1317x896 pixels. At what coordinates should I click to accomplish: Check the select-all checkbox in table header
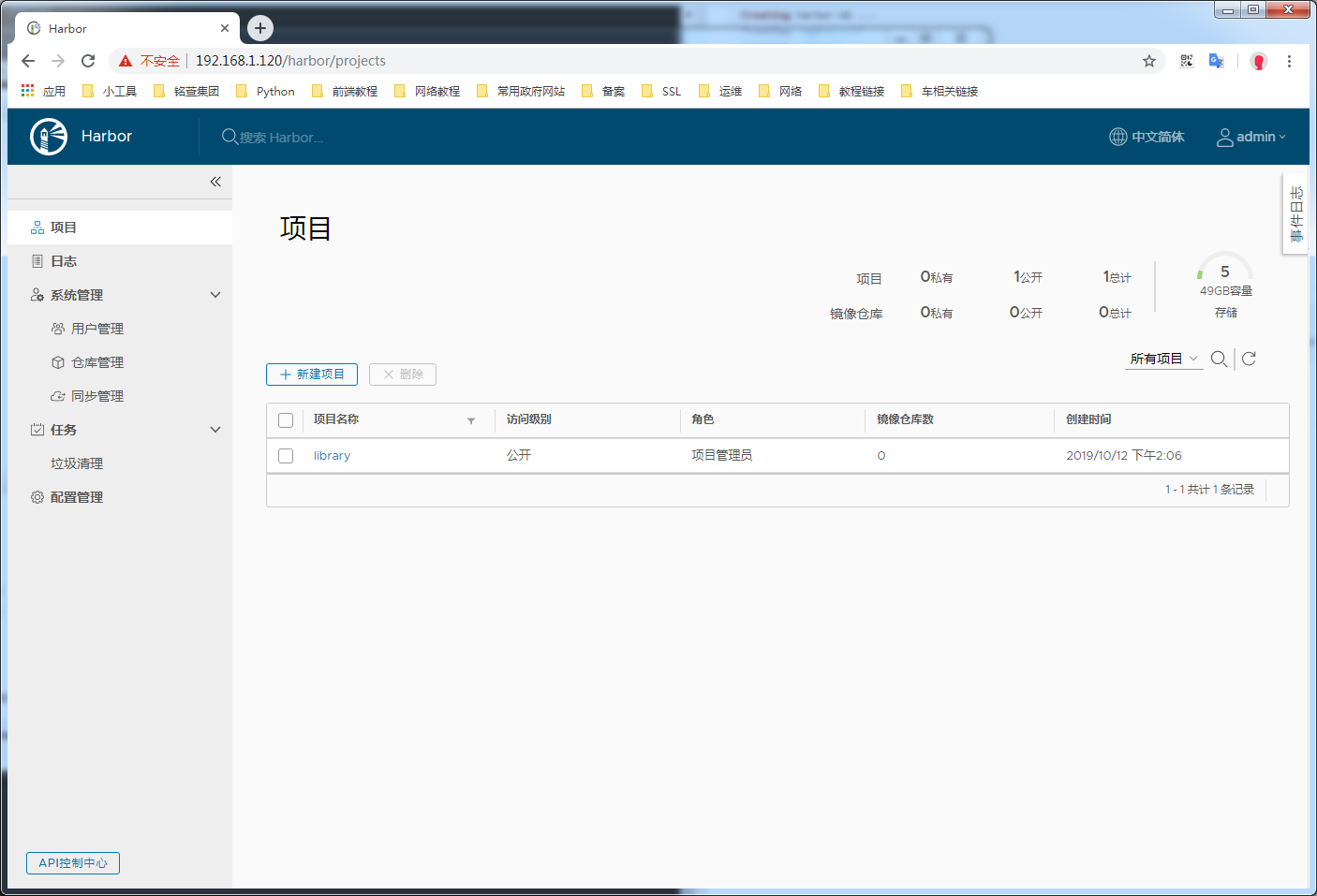[x=286, y=420]
